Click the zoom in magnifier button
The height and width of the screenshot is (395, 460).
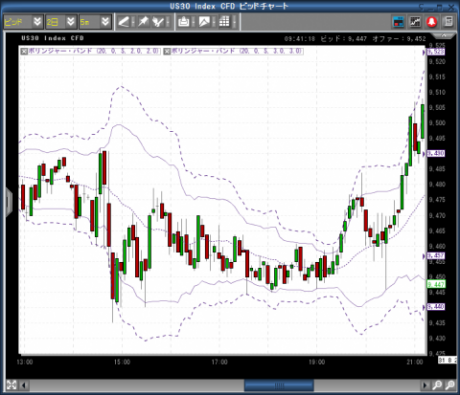(x=437, y=386)
